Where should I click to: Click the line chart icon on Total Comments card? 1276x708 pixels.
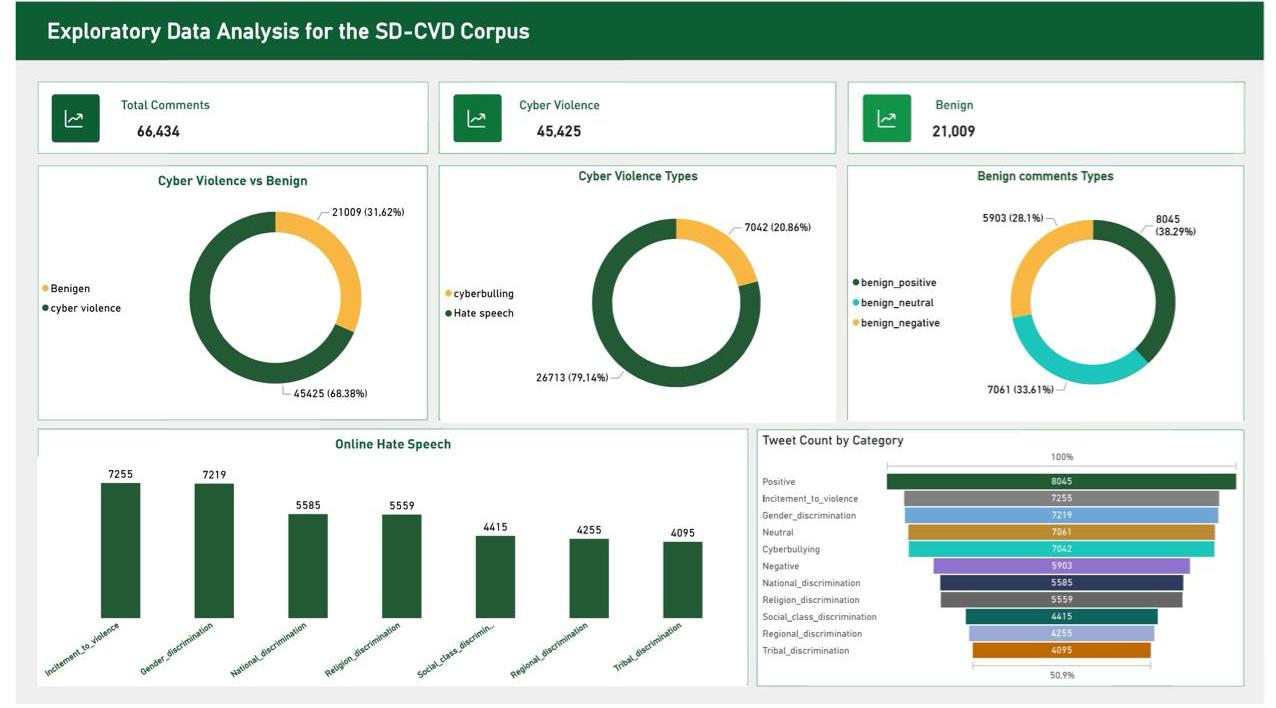click(75, 116)
